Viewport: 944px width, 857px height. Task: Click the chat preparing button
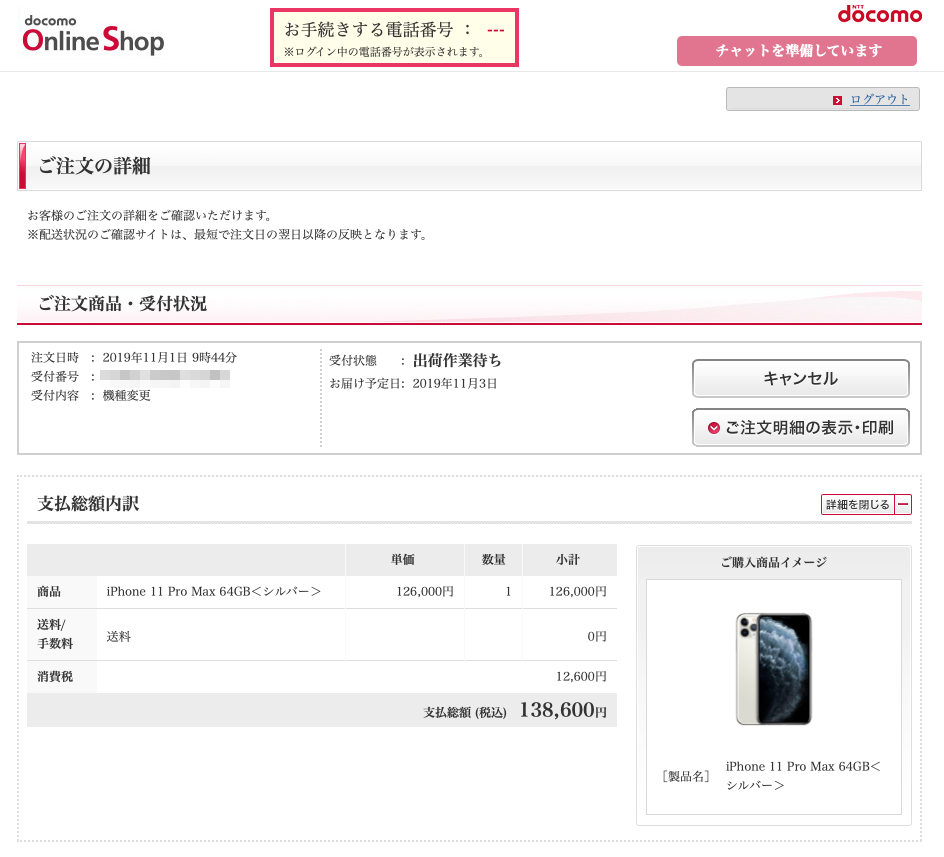click(796, 51)
